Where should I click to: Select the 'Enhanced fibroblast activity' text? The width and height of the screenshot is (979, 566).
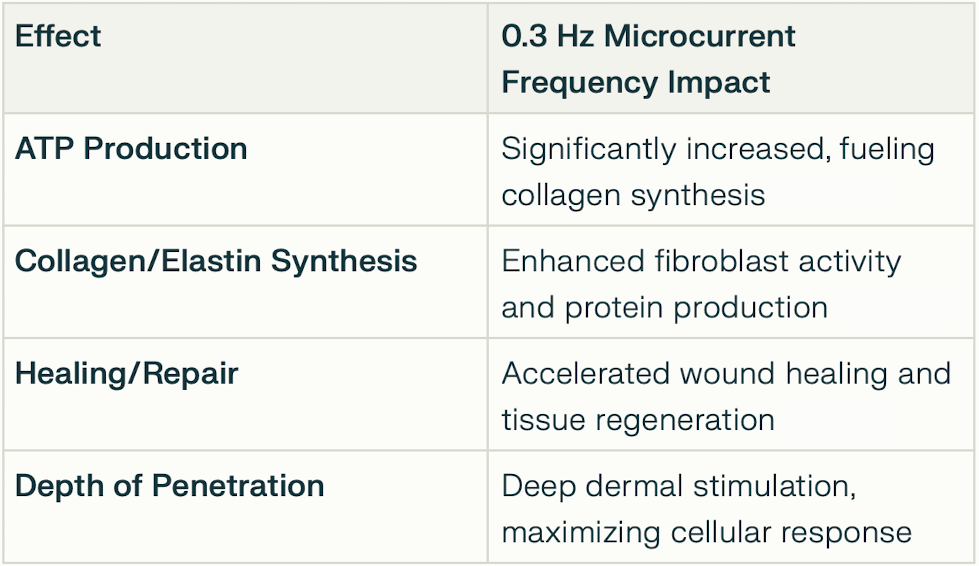tap(701, 262)
